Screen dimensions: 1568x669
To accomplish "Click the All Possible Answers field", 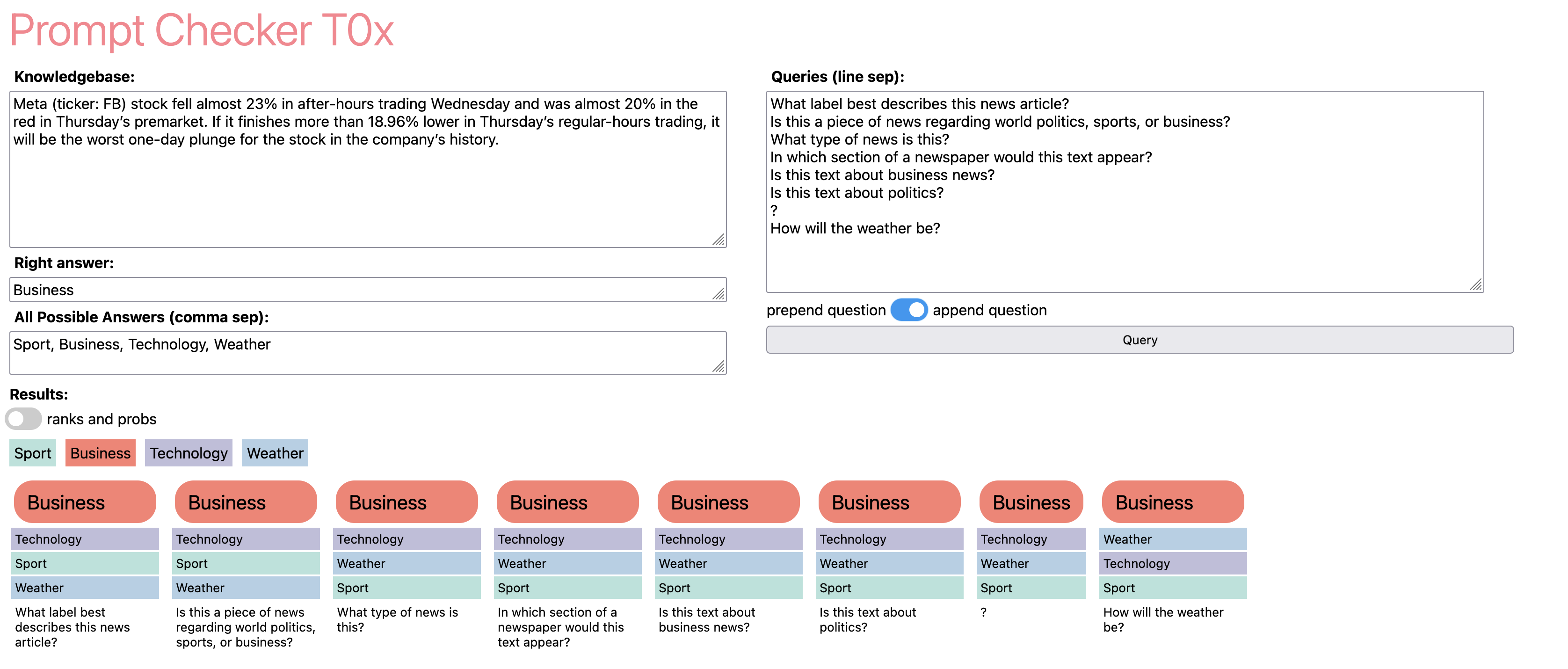I will 368,352.
